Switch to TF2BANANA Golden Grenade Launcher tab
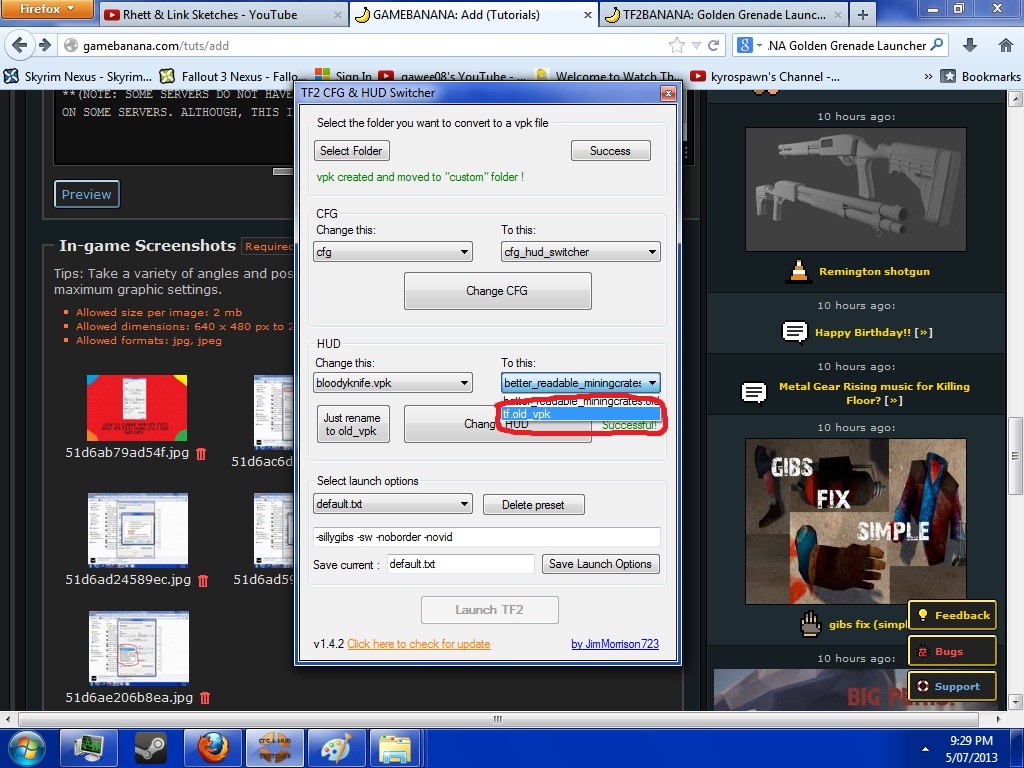Viewport: 1024px width, 768px height. coord(724,14)
